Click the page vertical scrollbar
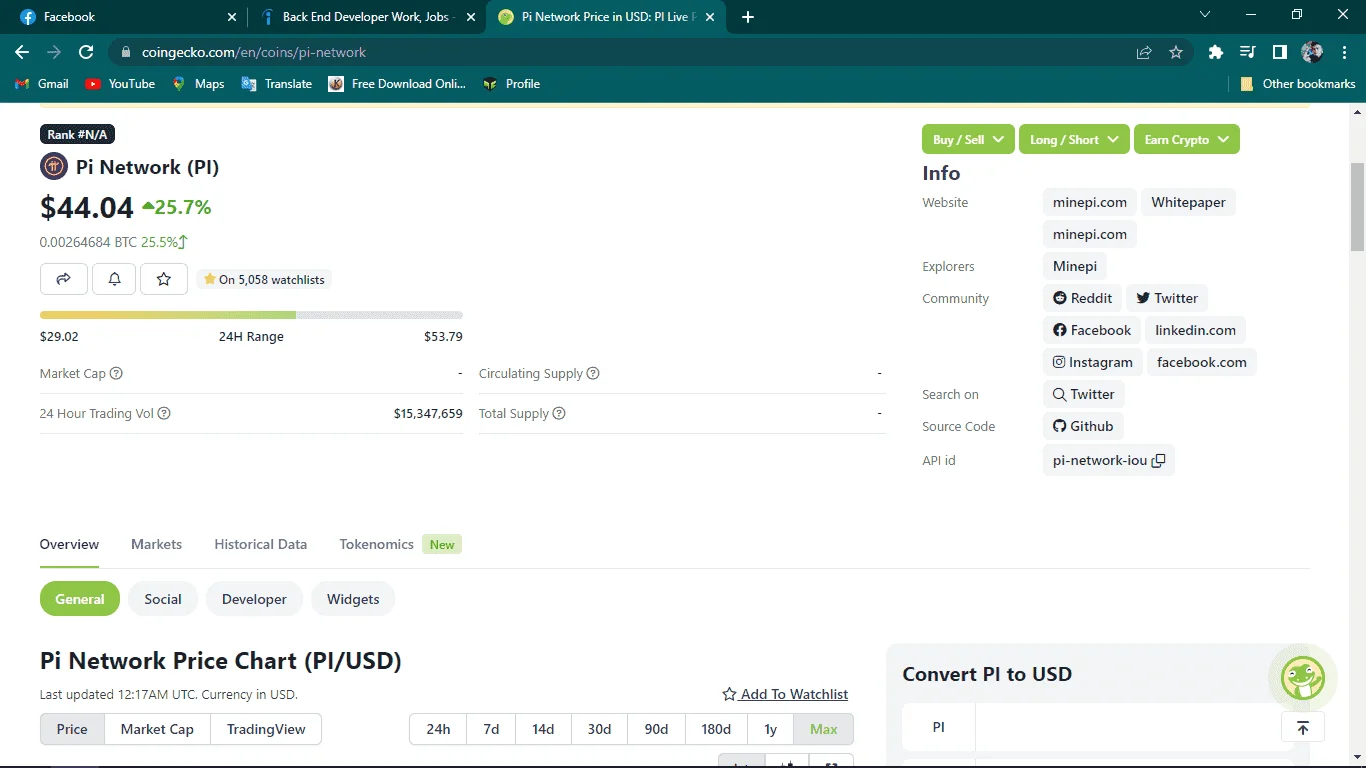This screenshot has height=768, width=1366. tap(1357, 205)
